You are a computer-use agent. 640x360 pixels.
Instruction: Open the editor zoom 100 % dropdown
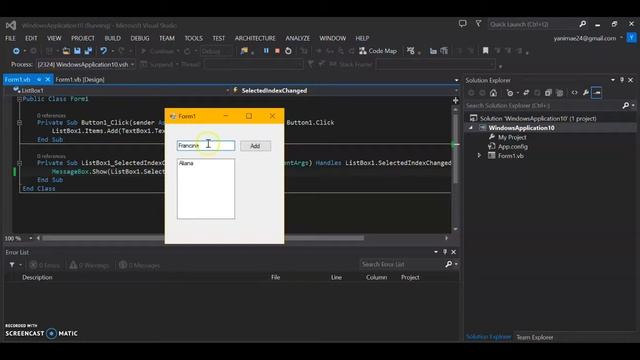pos(31,238)
